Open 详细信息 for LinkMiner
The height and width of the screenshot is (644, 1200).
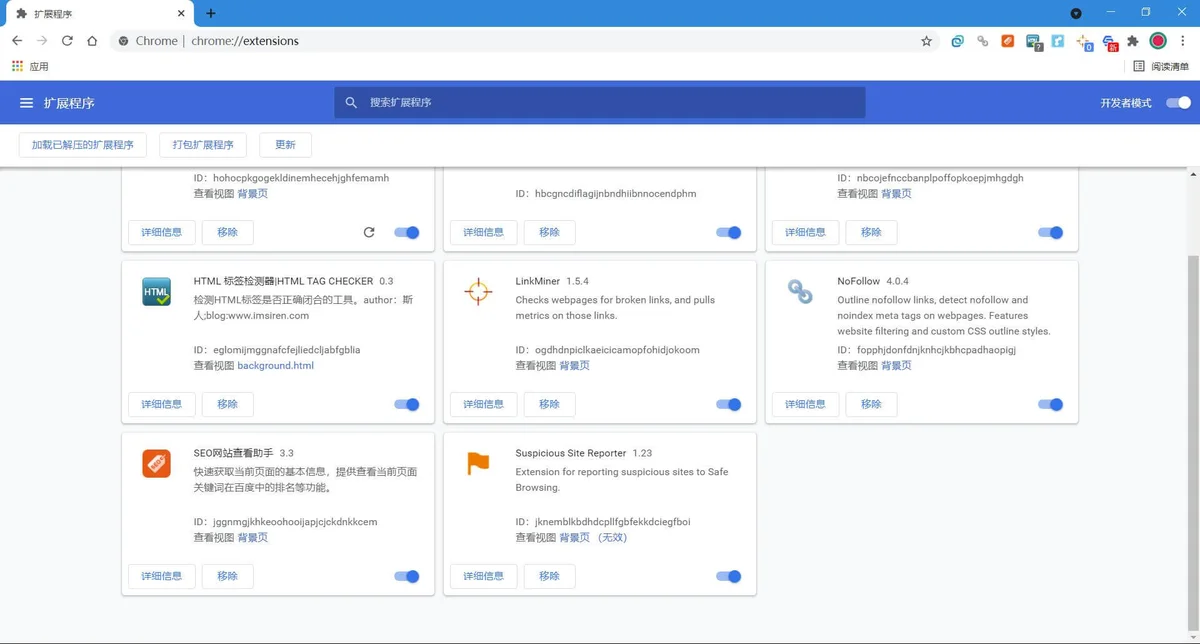pyautogui.click(x=484, y=404)
